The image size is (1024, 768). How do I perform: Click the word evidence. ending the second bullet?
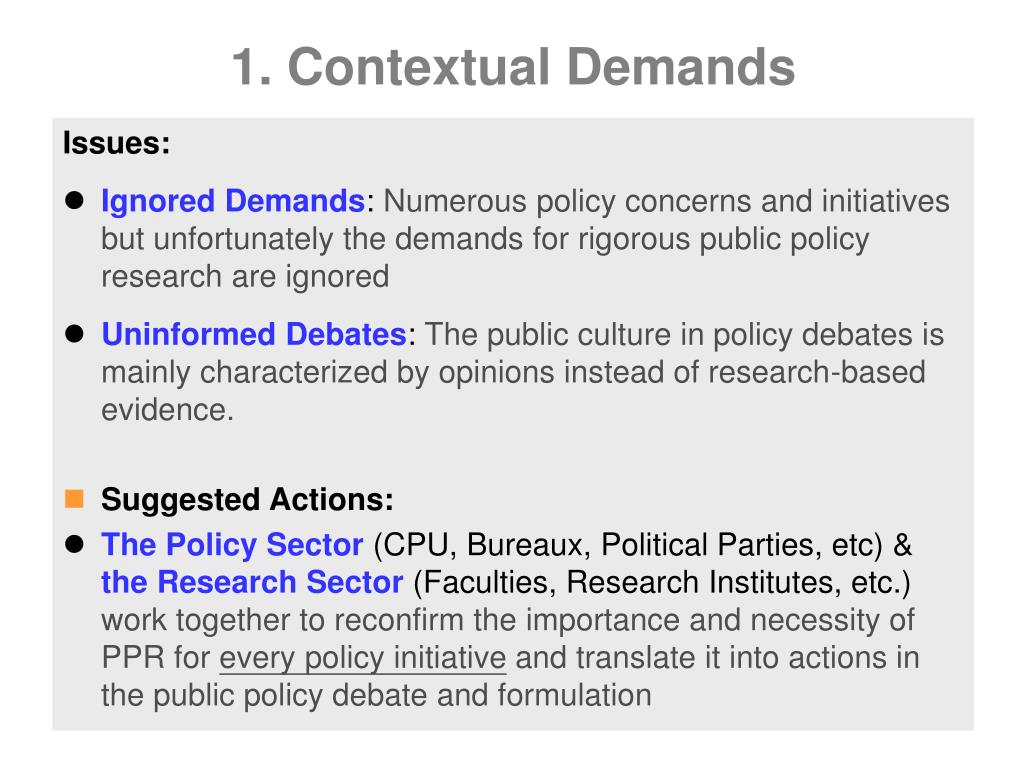click(167, 410)
